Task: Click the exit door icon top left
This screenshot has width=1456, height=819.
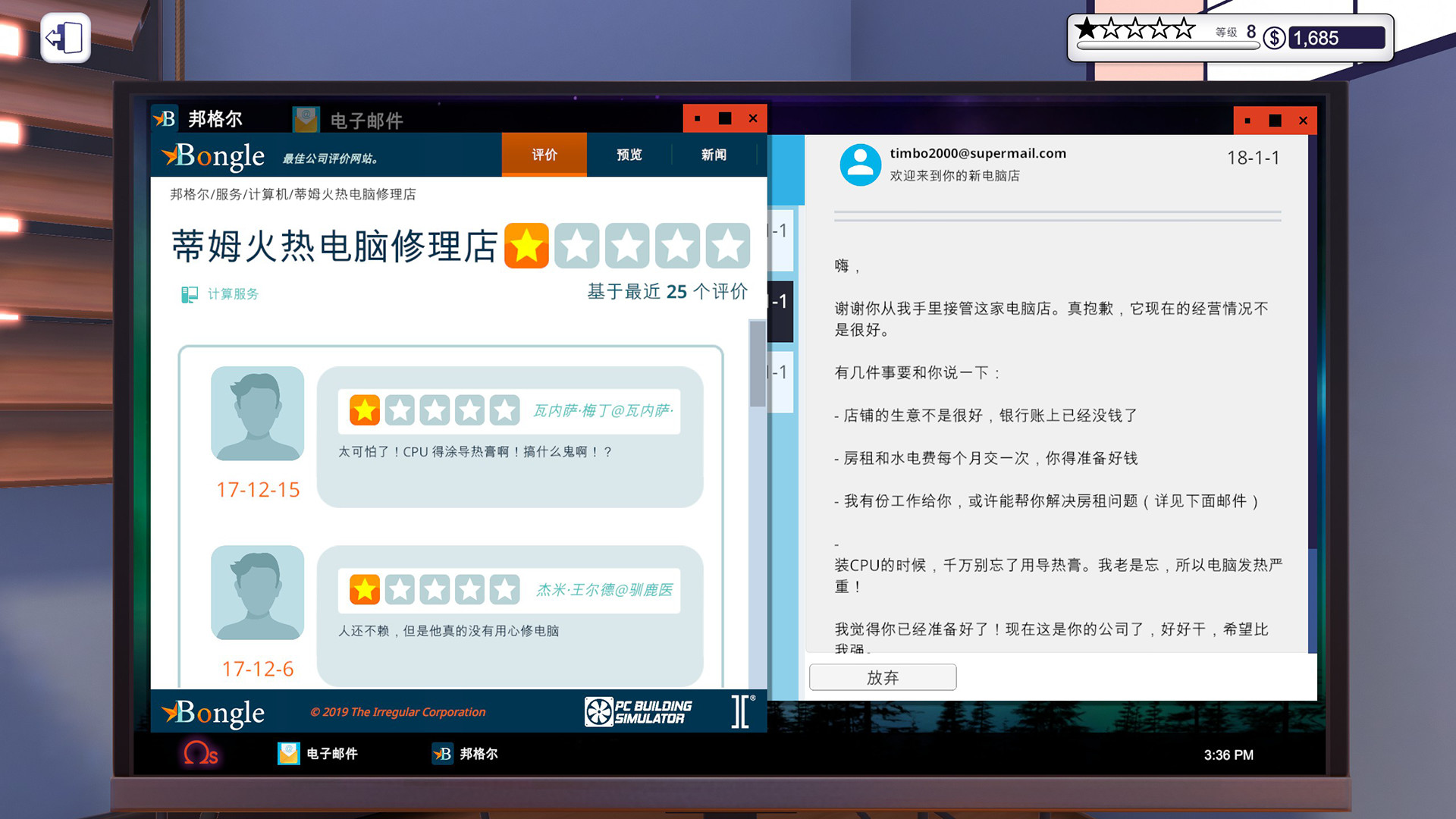Action: tap(64, 37)
